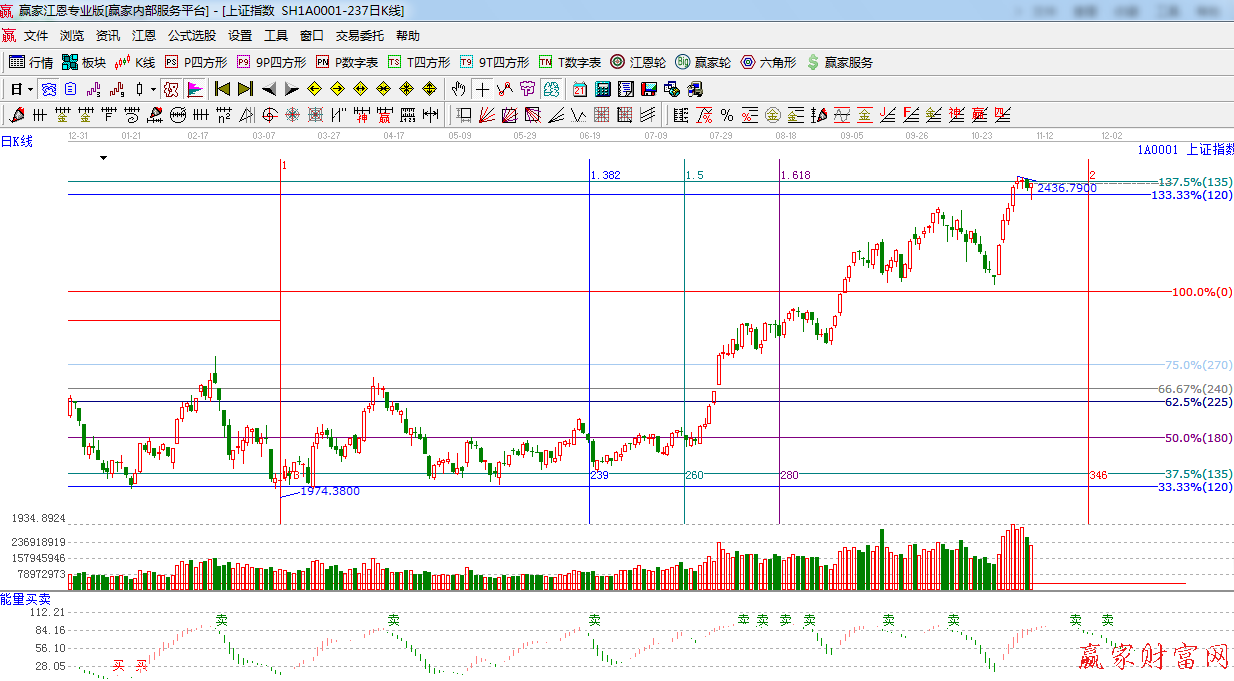Viewport: 1234px width, 681px height.
Task: Click the floppy disk save icon
Action: coord(649,89)
